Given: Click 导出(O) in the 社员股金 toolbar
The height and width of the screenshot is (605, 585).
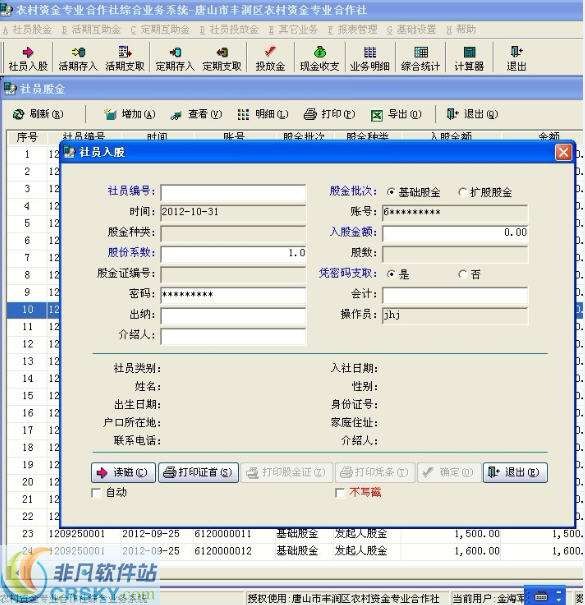Looking at the screenshot, I should coord(396,114).
